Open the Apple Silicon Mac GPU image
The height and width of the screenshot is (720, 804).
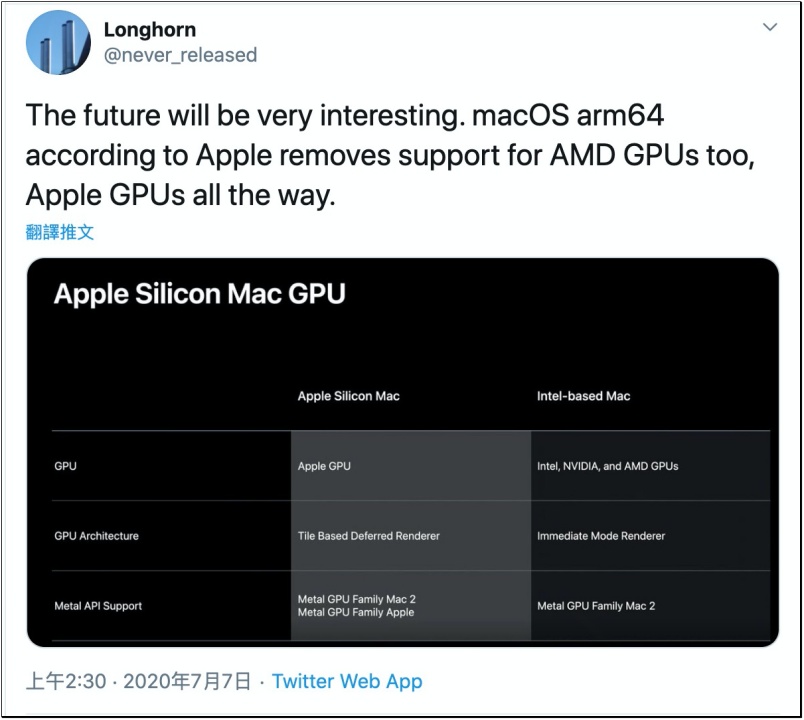[403, 452]
